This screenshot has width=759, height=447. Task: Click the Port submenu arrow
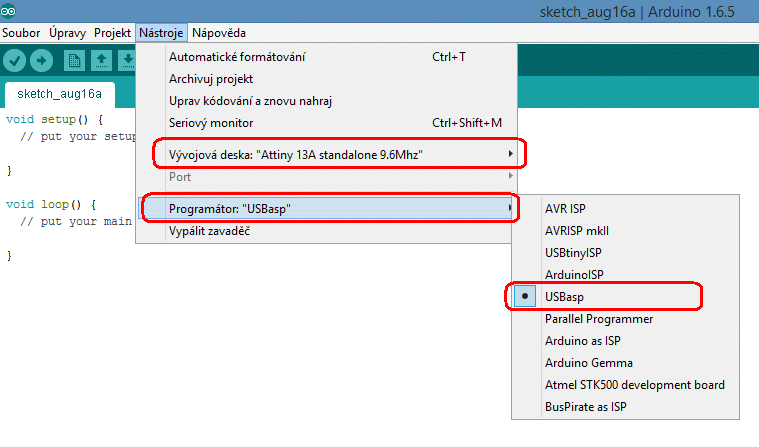pos(510,176)
